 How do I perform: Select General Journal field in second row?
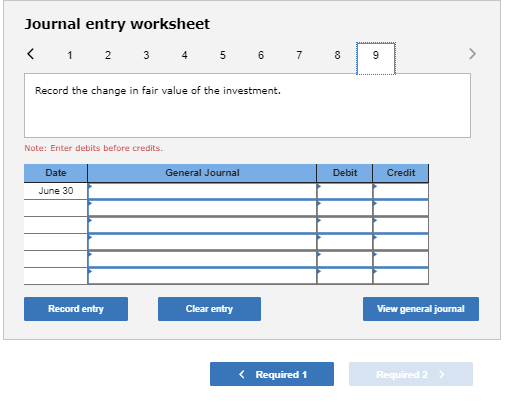tap(202, 208)
